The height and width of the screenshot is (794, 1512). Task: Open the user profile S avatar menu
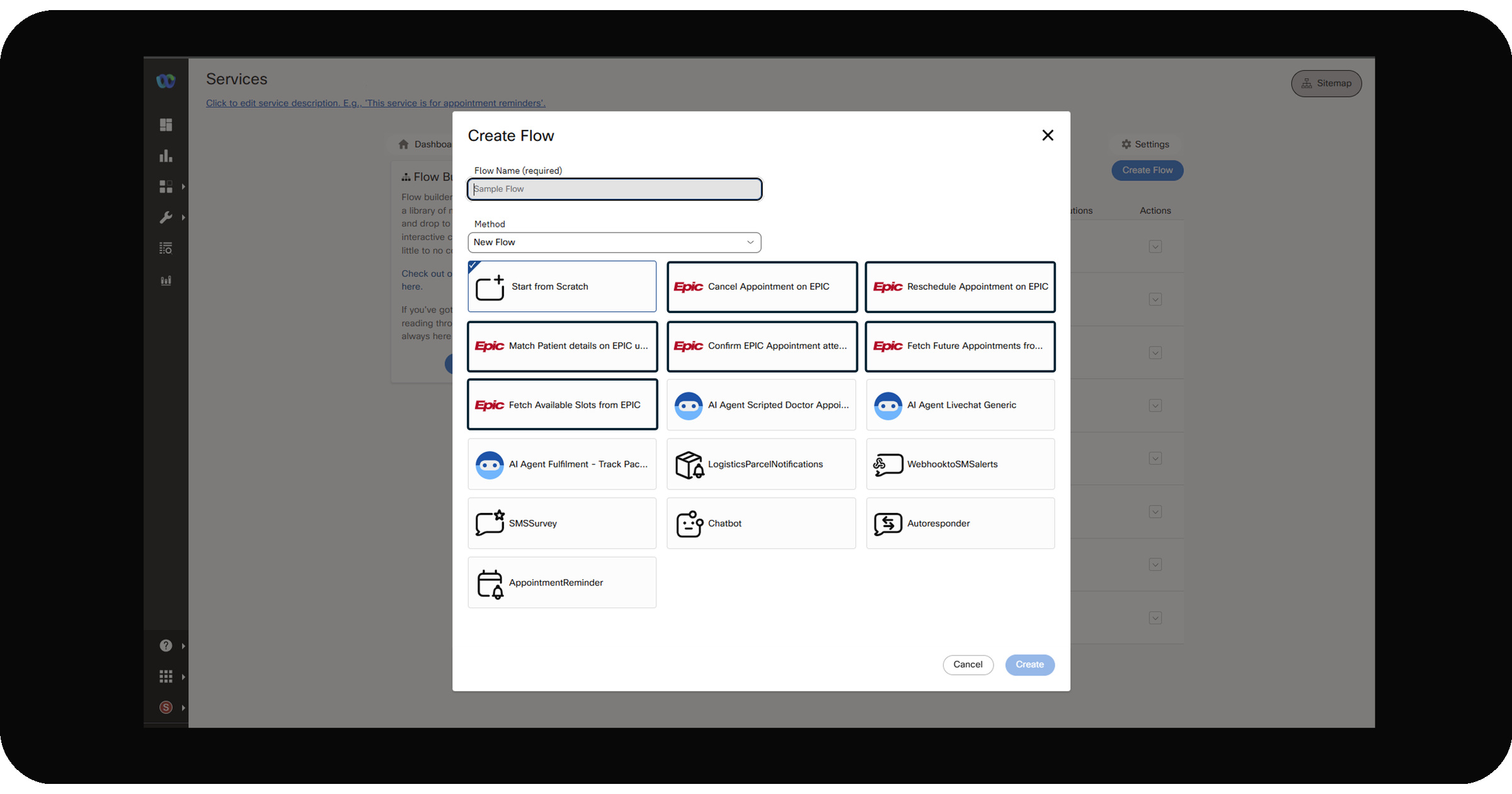pyautogui.click(x=171, y=708)
